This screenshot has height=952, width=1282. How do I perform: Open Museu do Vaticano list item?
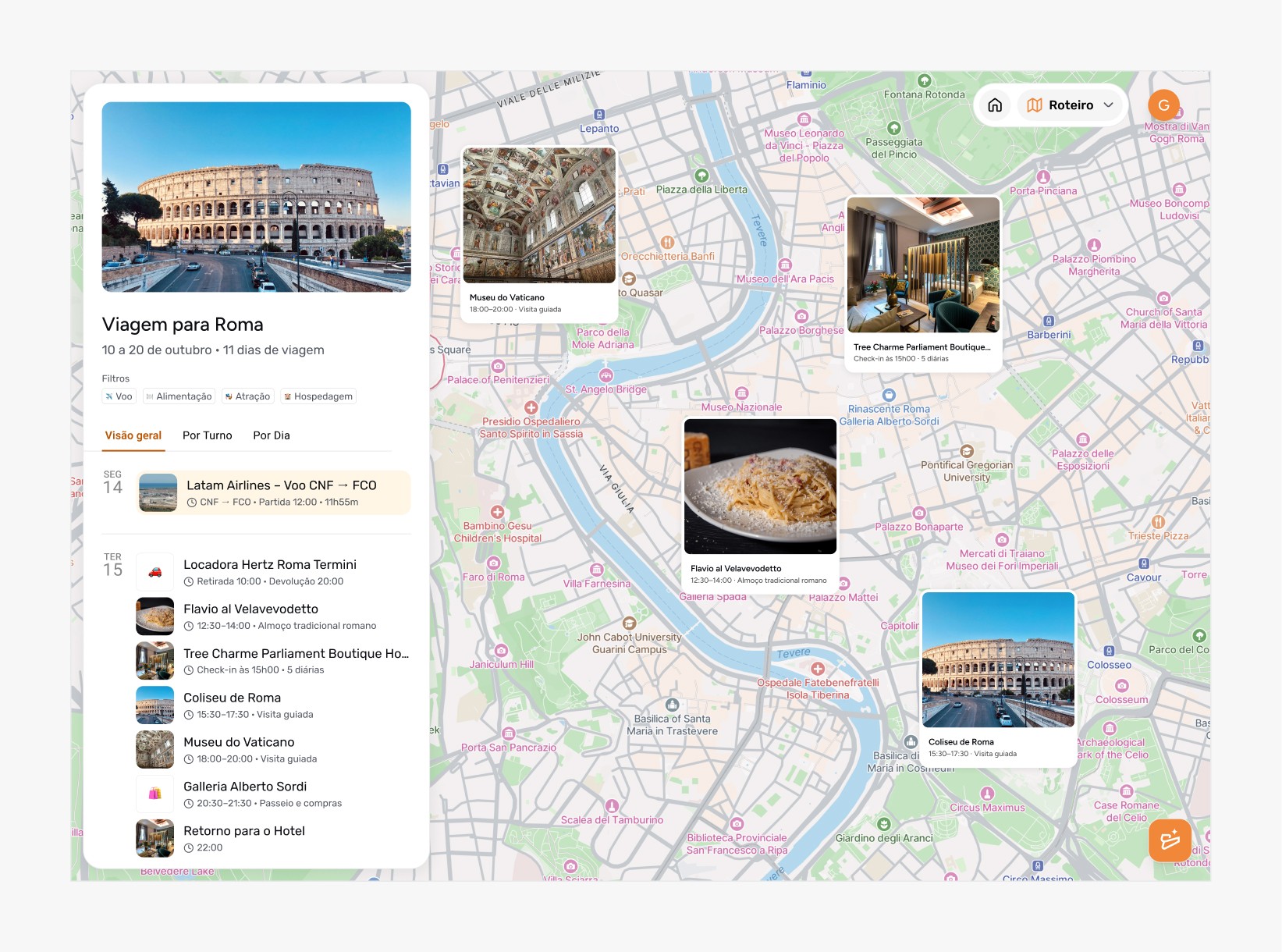tap(273, 750)
